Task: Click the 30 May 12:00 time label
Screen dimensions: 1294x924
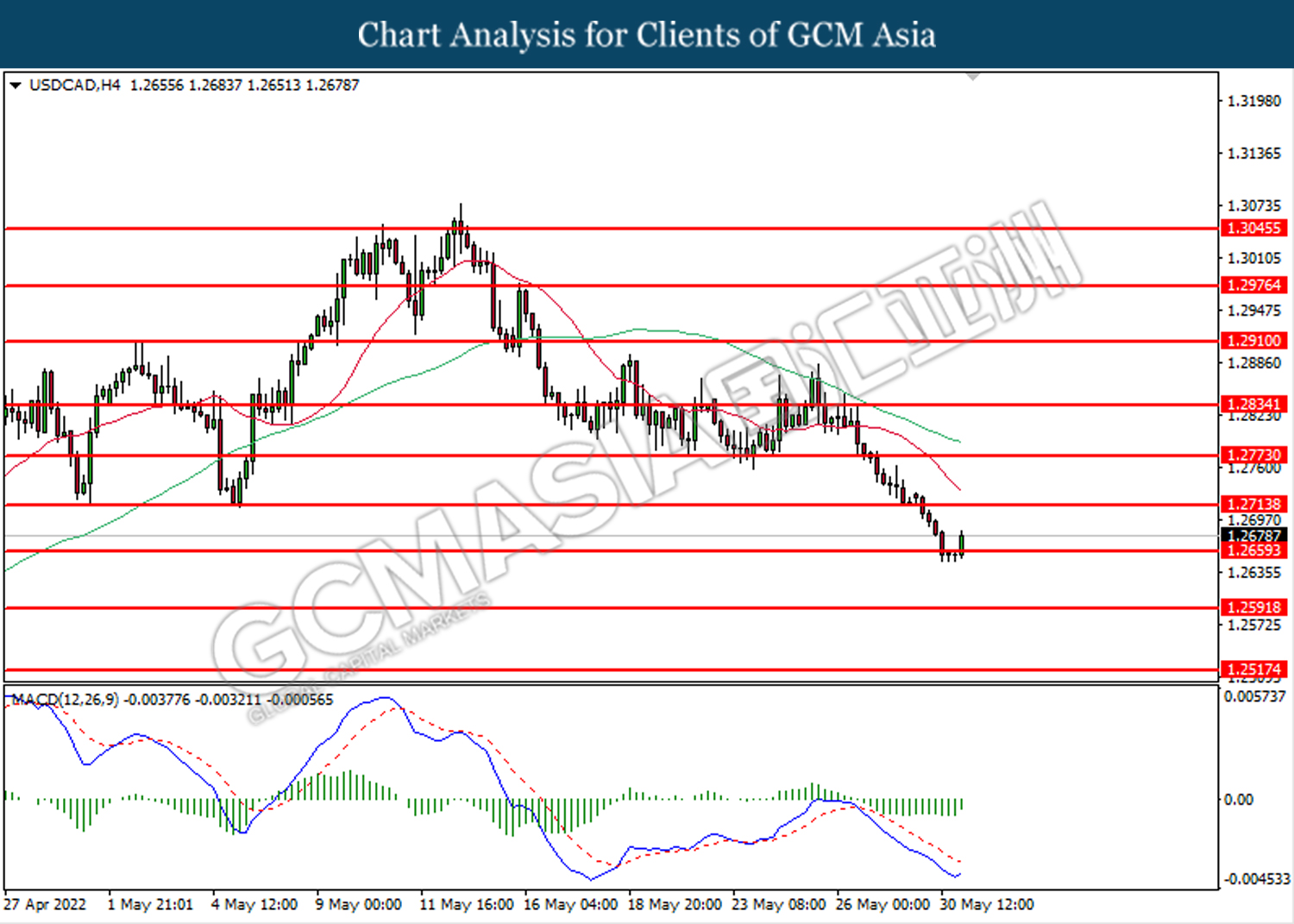Action: (988, 904)
